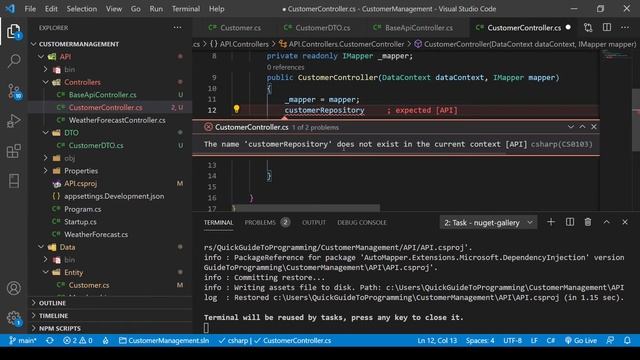Viewport: 640px width, 360px height.
Task: Click the editor horizontal scrollbar
Action: click(x=307, y=208)
